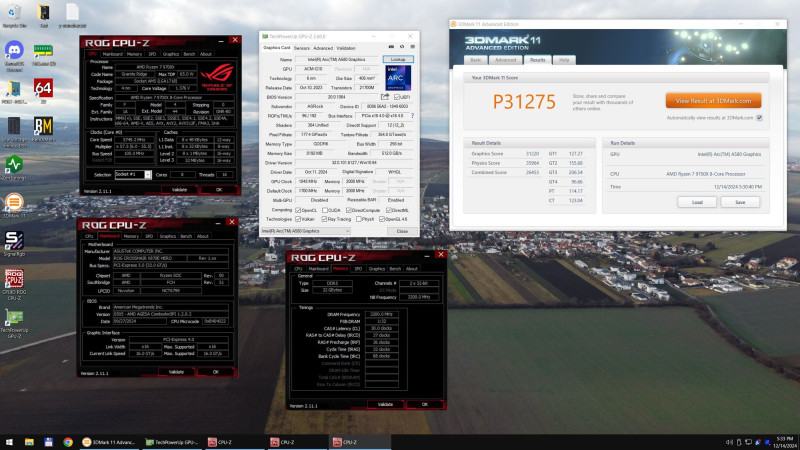
Task: Toggle the Ray Tracing checkbox
Action: click(x=324, y=219)
